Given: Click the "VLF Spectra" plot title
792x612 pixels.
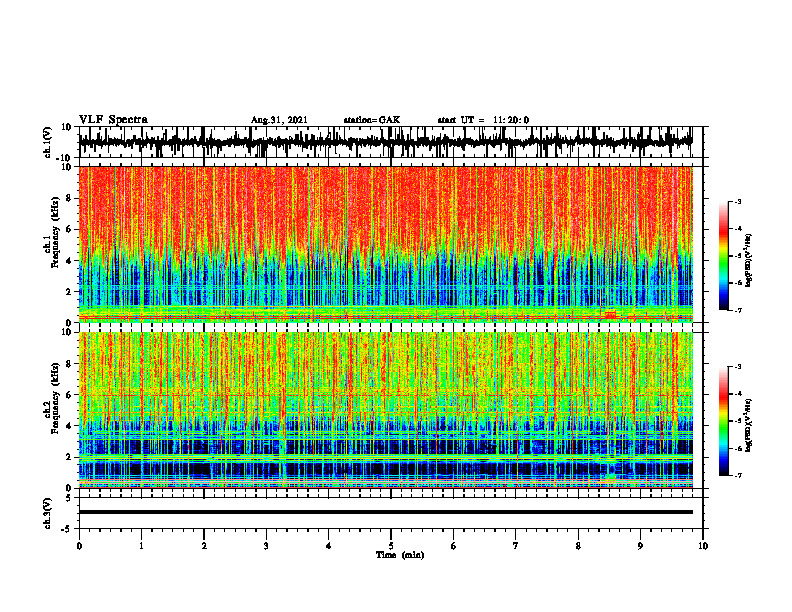Looking at the screenshot, I should [113, 120].
